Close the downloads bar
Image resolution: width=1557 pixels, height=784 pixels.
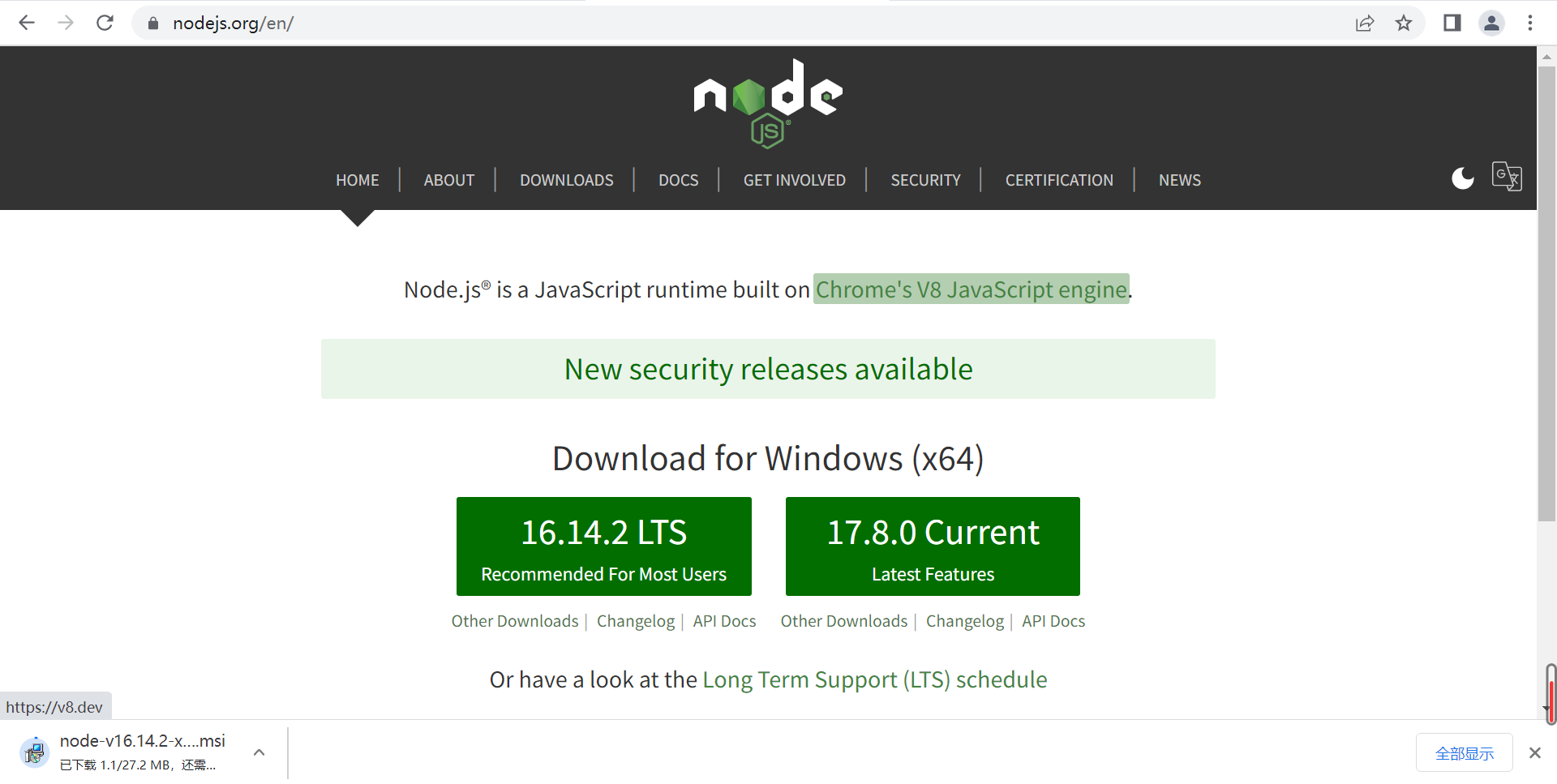pos(1535,752)
